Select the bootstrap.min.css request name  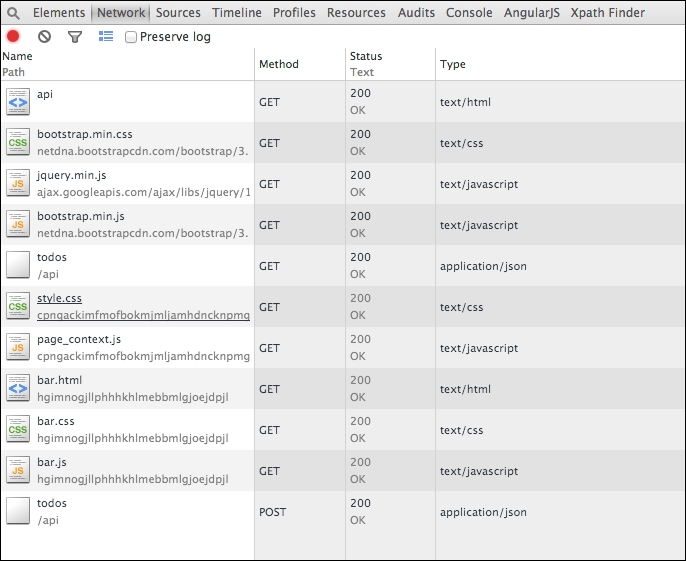click(x=84, y=134)
